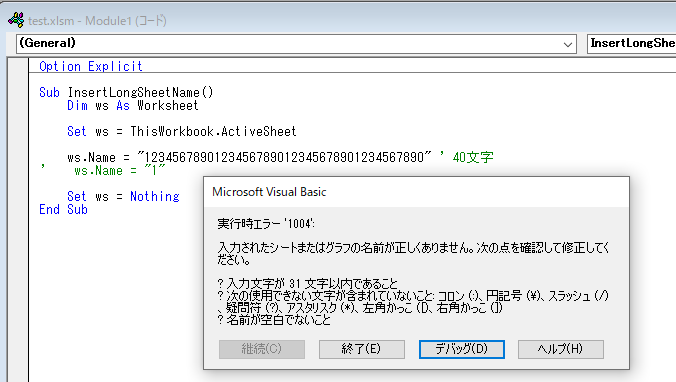The height and width of the screenshot is (382, 676).
Task: Click the デバッグ(D) button
Action: (x=462, y=349)
